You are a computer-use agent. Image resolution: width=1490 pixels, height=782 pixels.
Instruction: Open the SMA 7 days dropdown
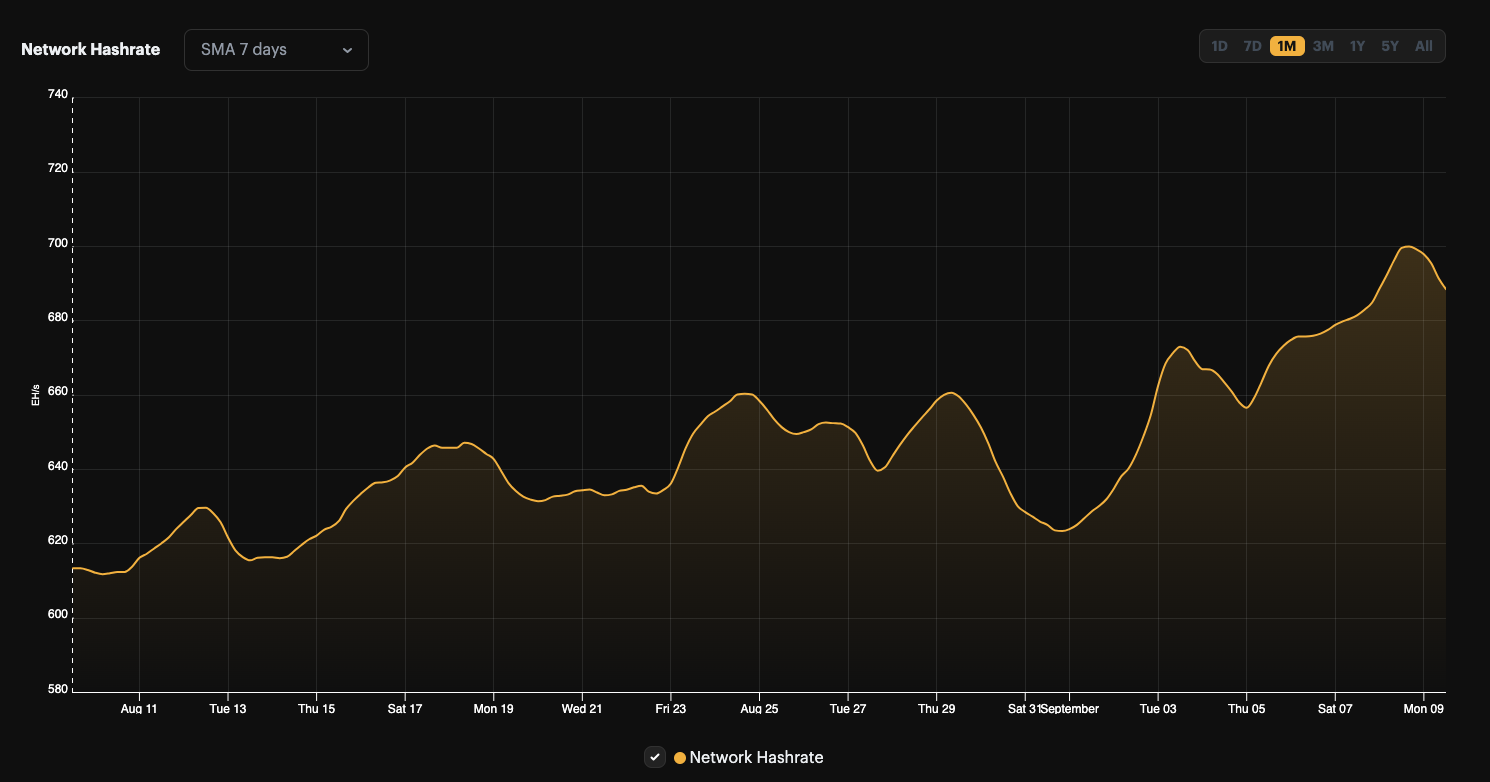click(x=275, y=50)
